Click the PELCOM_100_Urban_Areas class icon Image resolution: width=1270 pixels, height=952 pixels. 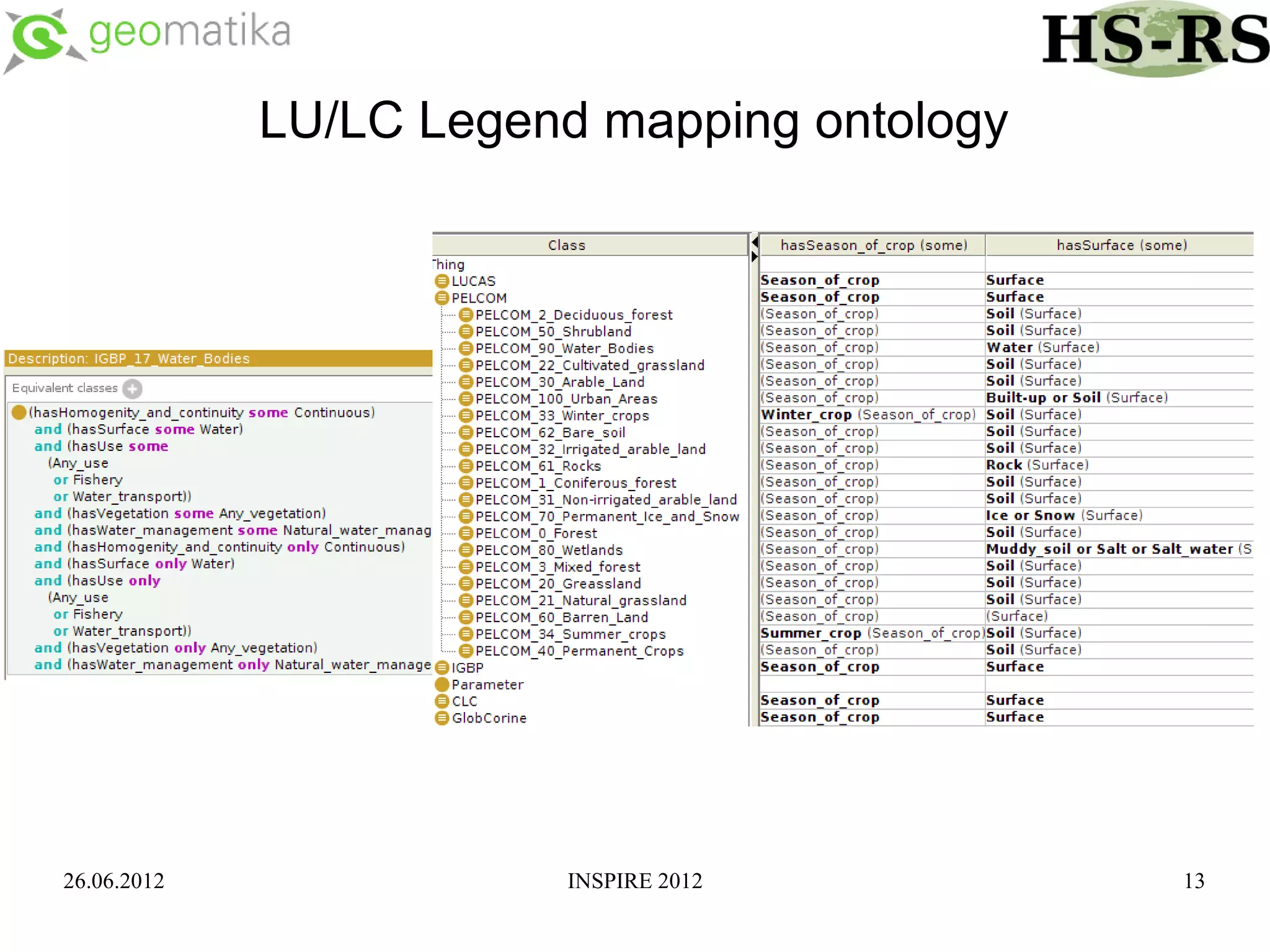466,398
